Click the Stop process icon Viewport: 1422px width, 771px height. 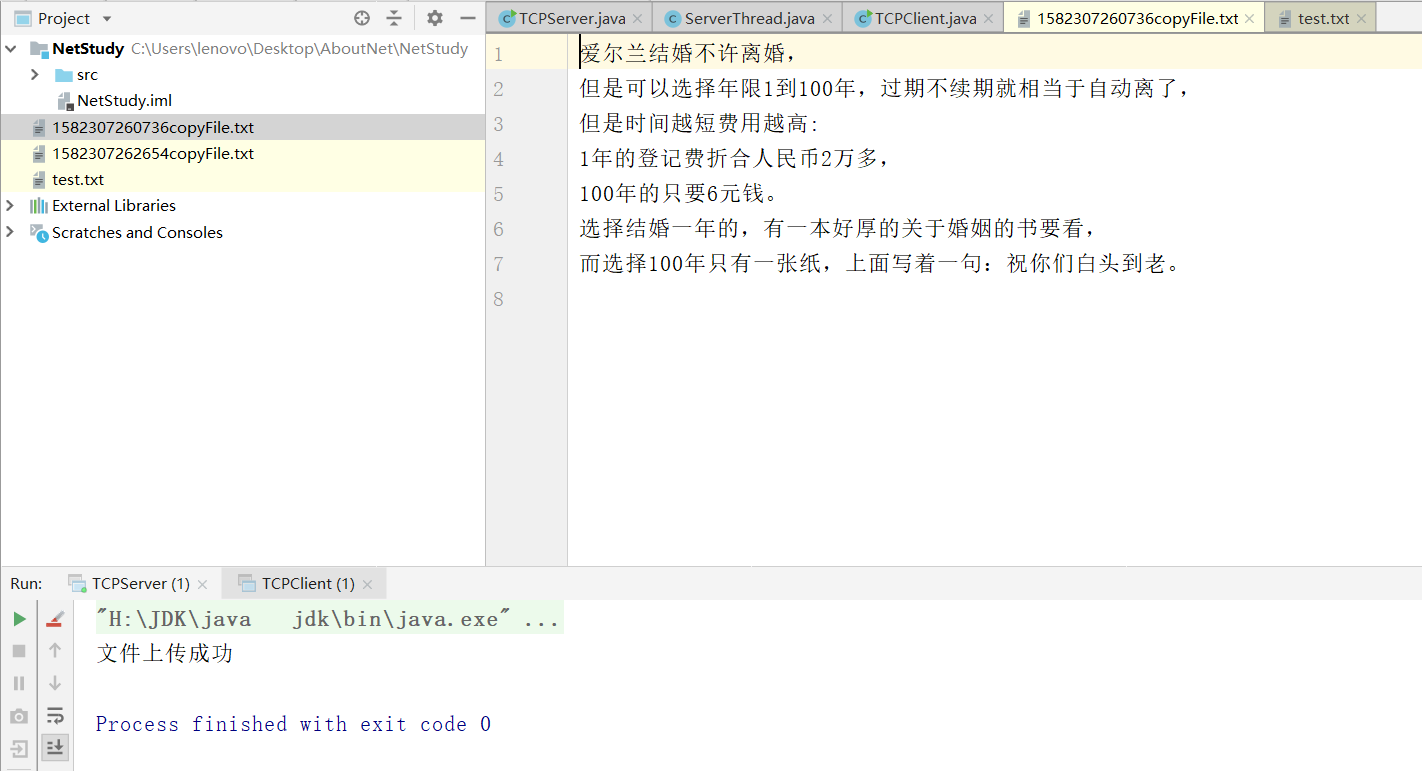[x=19, y=651]
